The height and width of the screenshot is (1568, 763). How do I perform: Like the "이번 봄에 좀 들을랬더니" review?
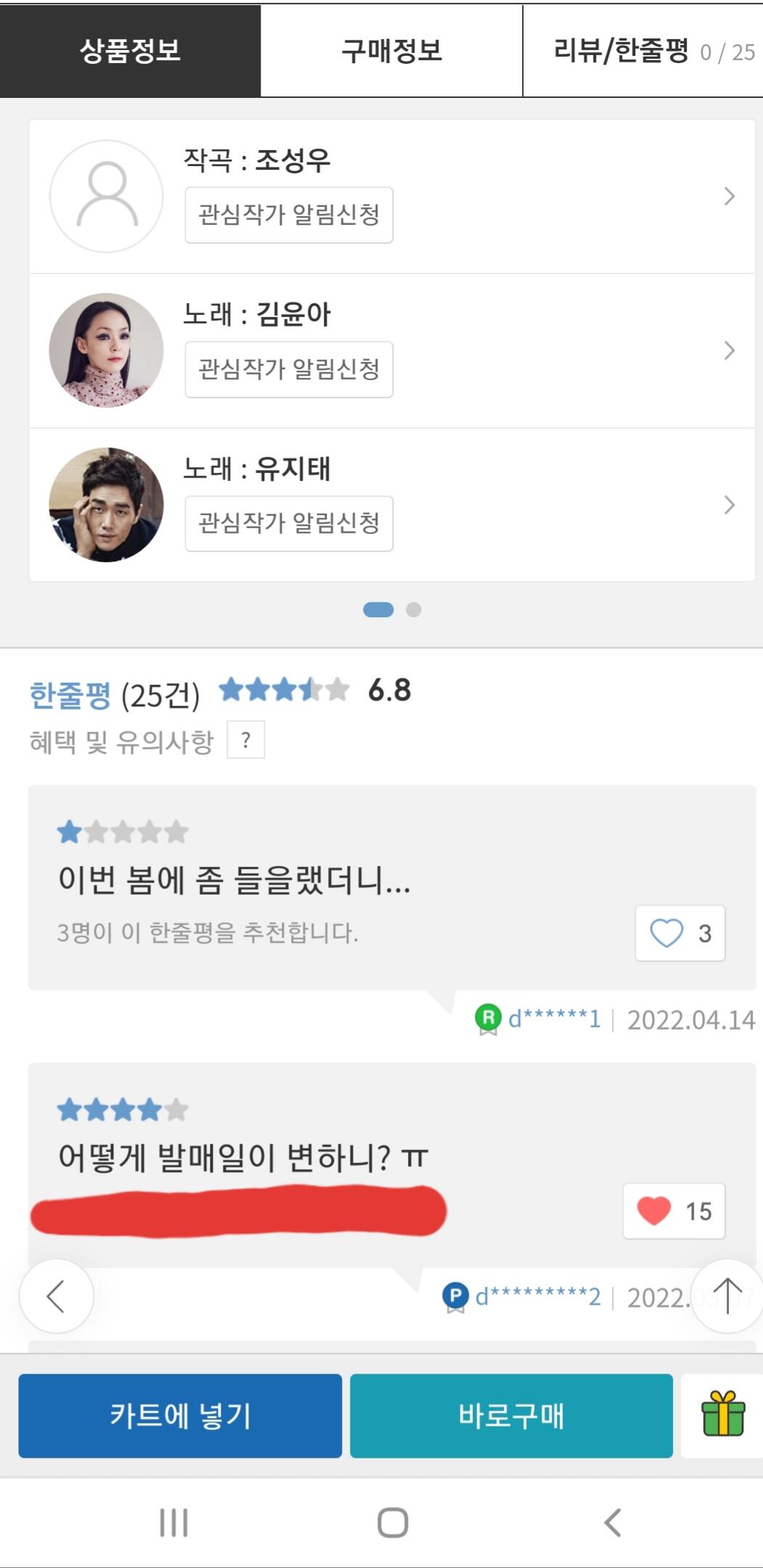[x=680, y=933]
